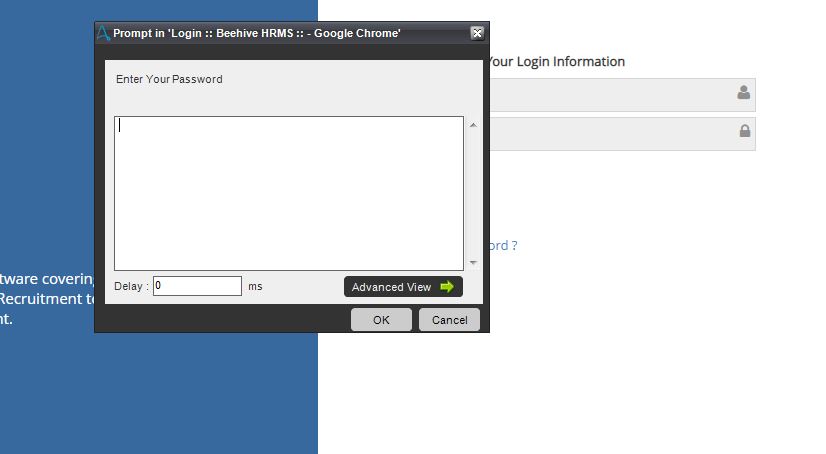Cancel the password prompt dialog
This screenshot has width=826, height=454.
tap(449, 320)
